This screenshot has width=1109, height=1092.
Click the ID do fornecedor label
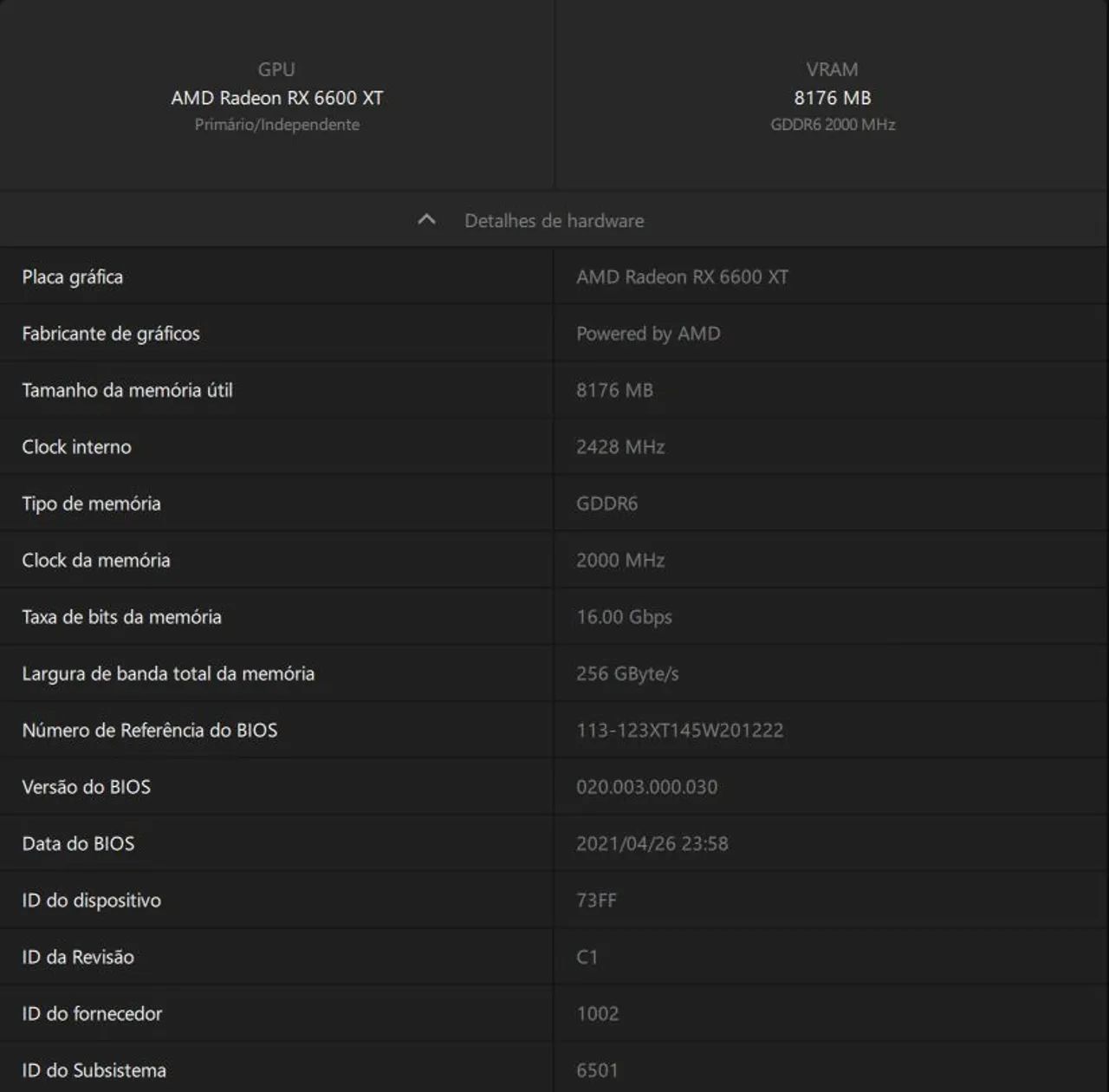(x=92, y=1014)
